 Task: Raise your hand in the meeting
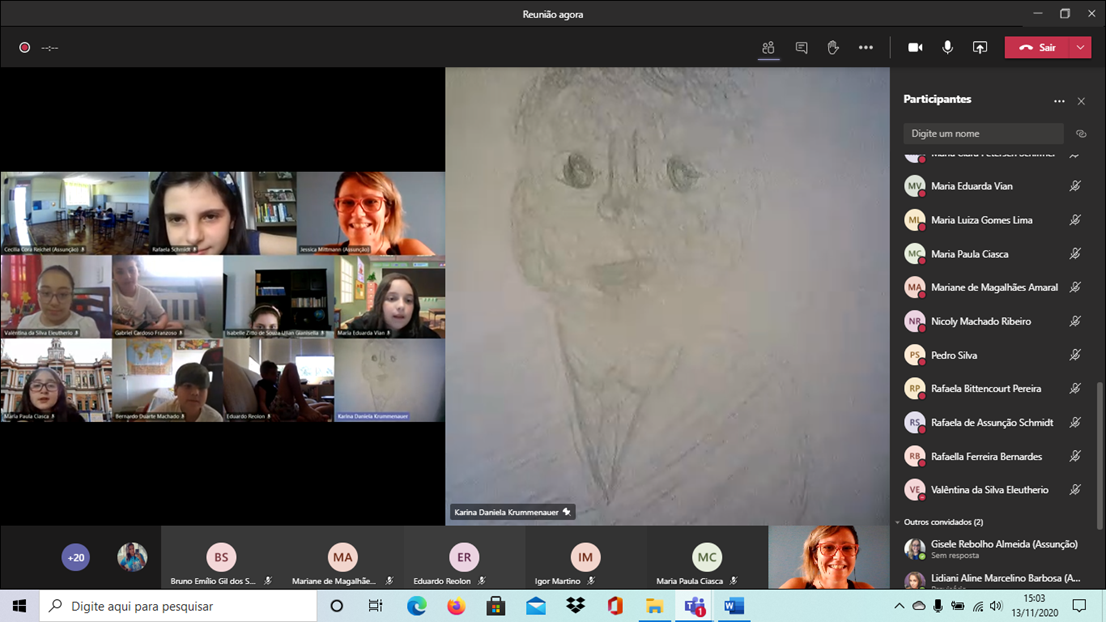[833, 47]
